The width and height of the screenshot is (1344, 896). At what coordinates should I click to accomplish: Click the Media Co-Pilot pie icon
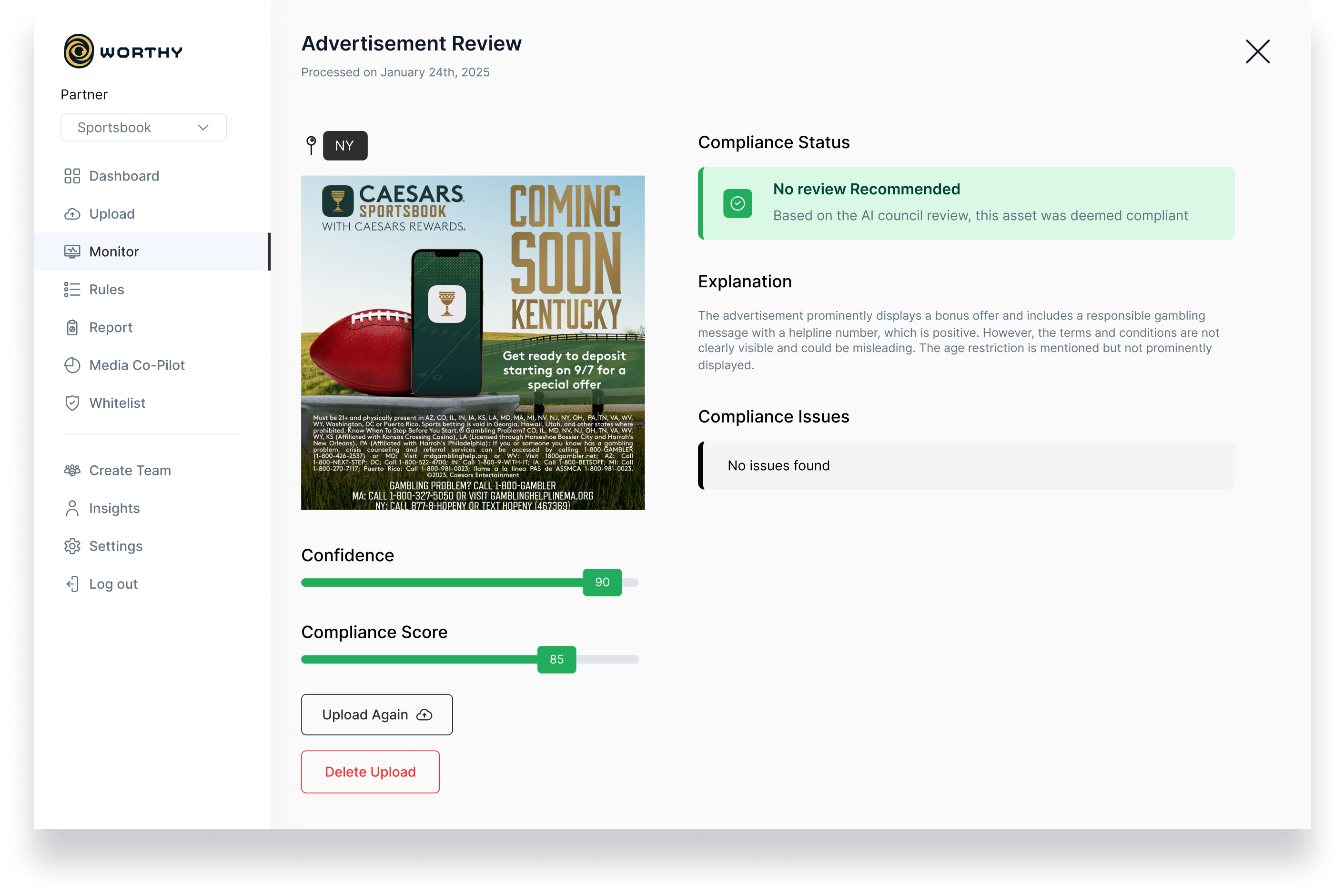point(72,365)
